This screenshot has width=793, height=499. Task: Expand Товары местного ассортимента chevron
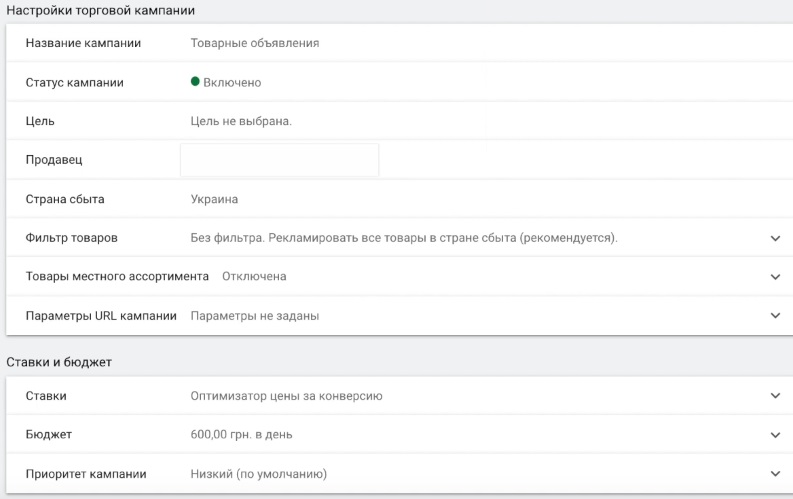coord(775,277)
